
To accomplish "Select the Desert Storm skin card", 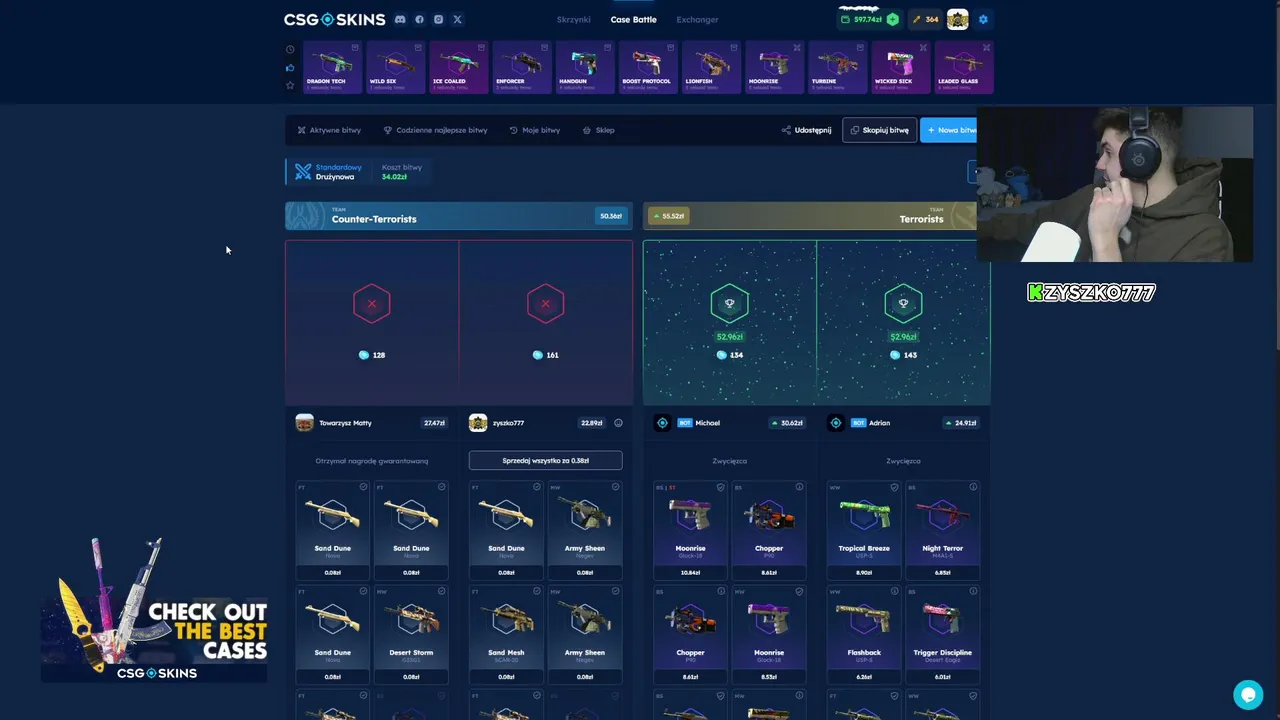I will pyautogui.click(x=411, y=634).
